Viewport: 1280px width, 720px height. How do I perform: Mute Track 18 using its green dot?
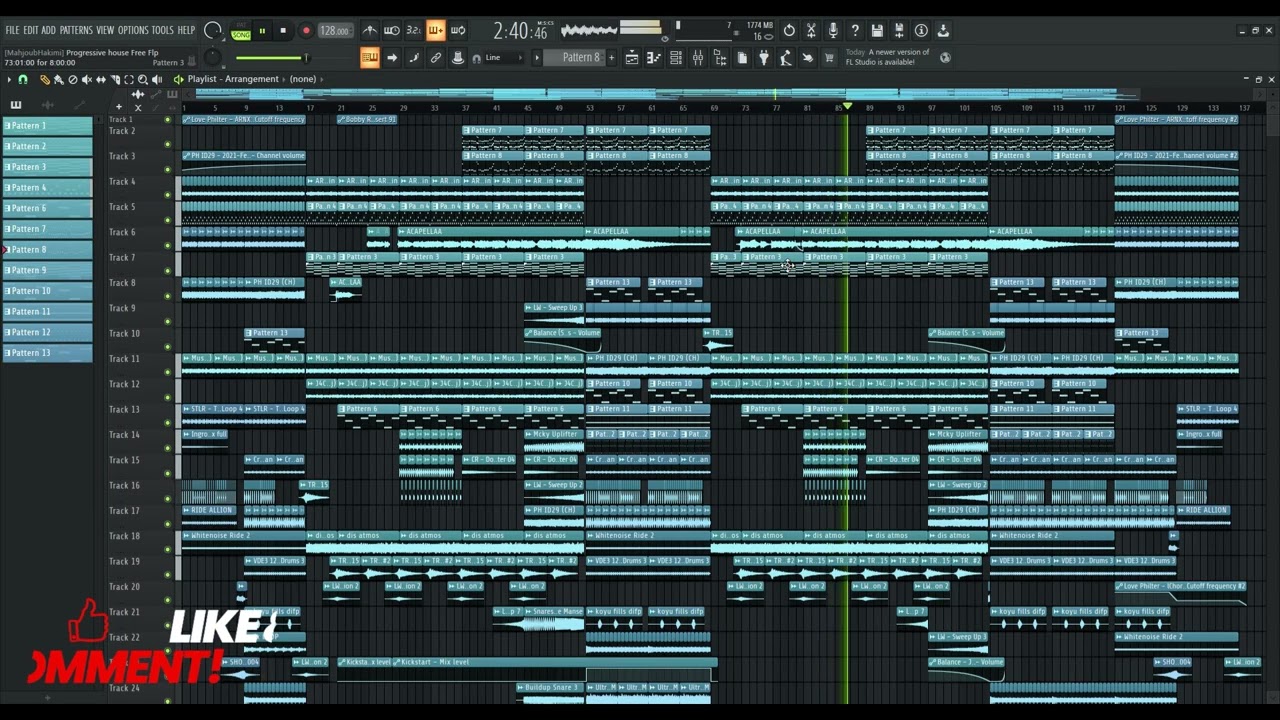click(x=168, y=549)
